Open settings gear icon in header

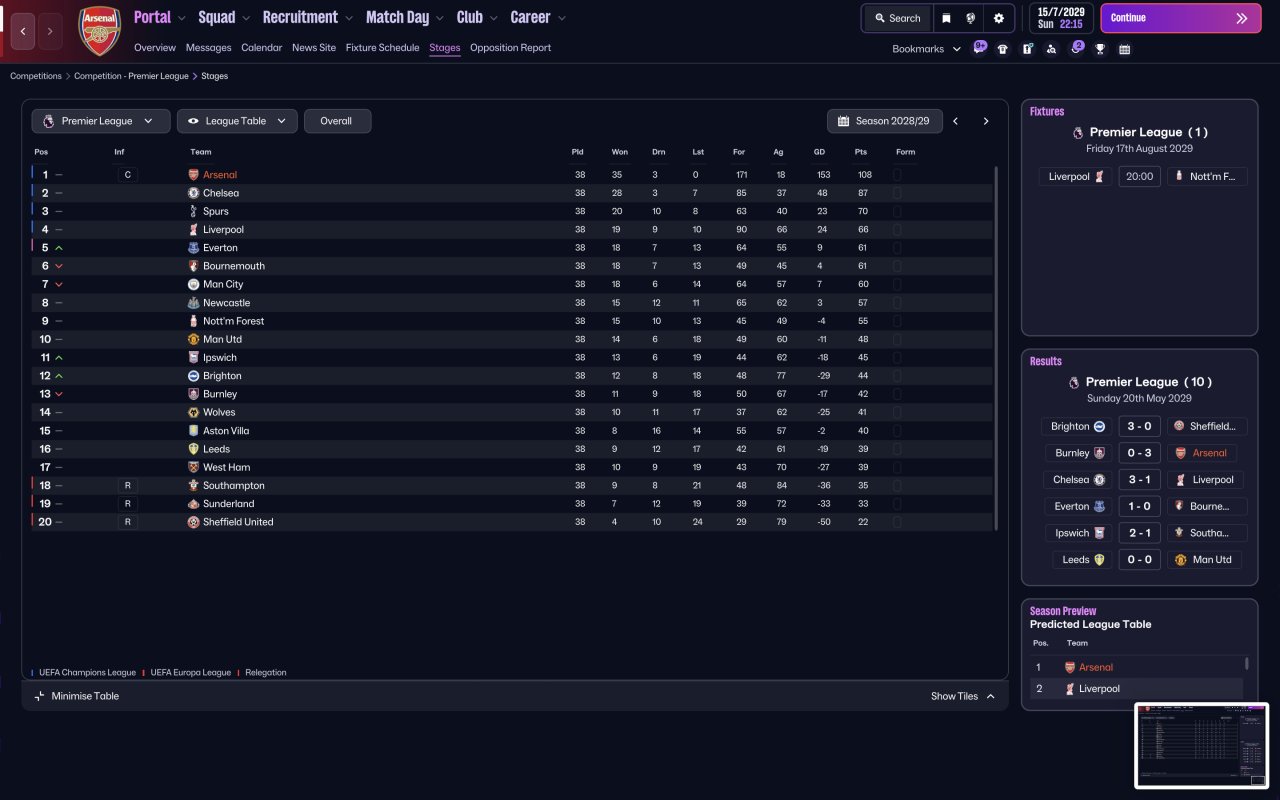pos(998,18)
